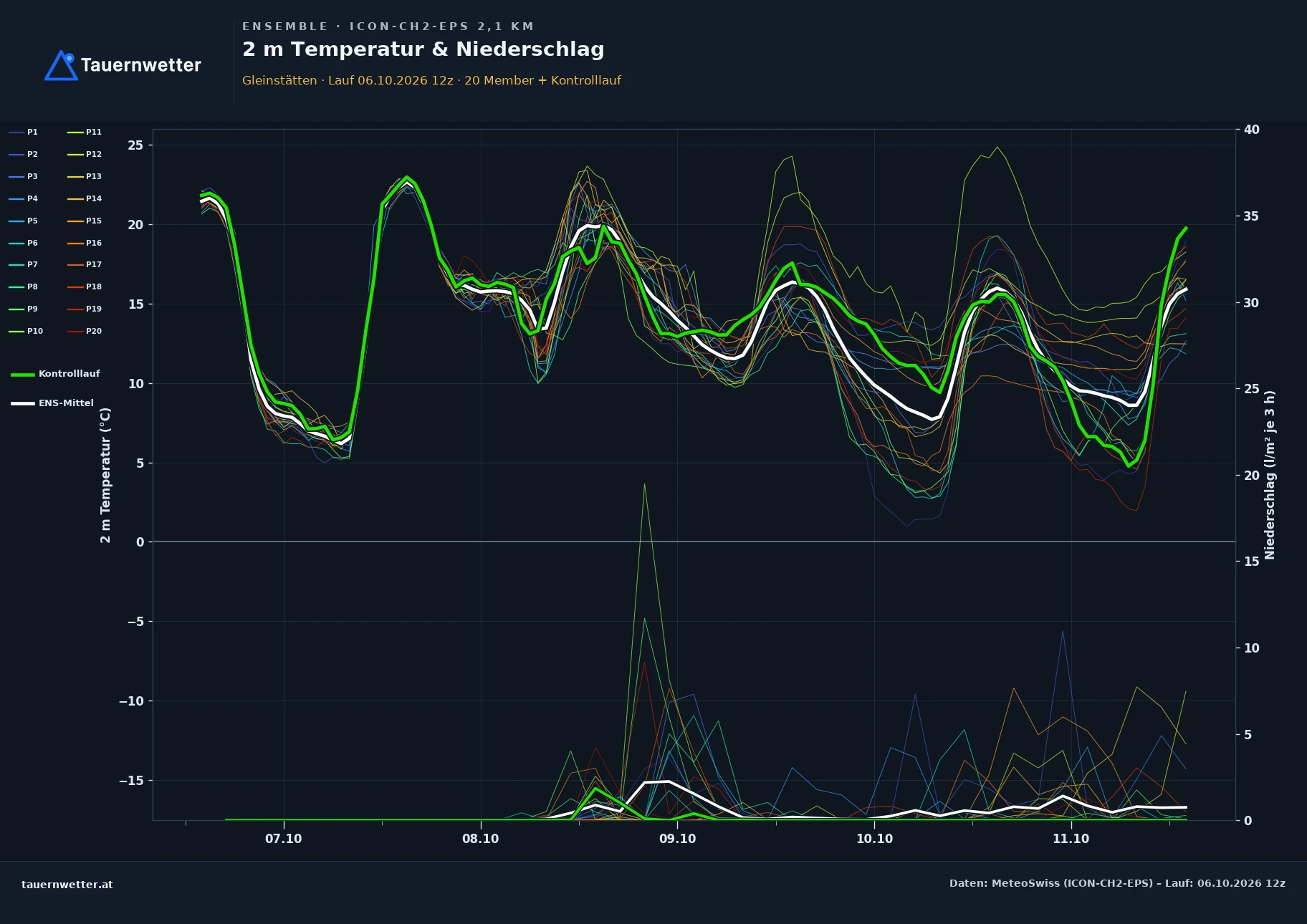Image resolution: width=1307 pixels, height=924 pixels.
Task: Click the Tauernwetter brand name text
Action: (x=141, y=65)
